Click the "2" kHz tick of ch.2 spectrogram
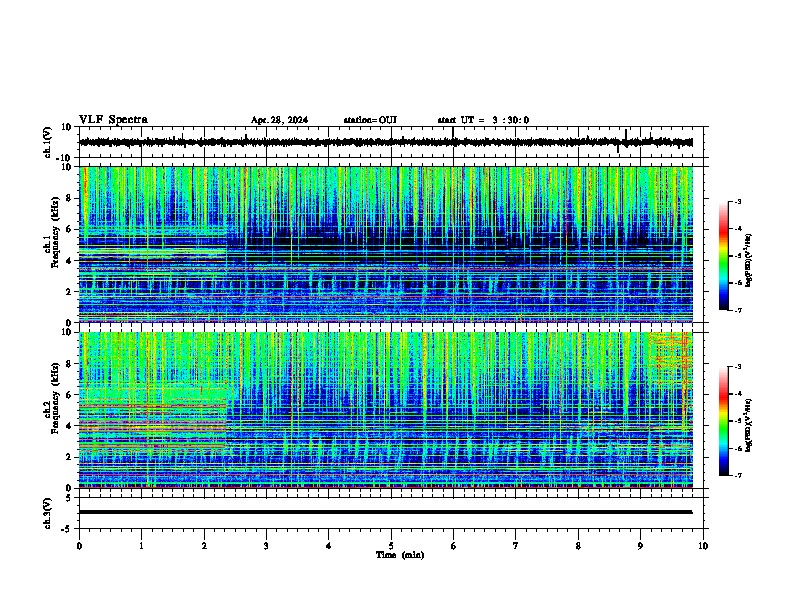The image size is (792, 612). [69, 457]
